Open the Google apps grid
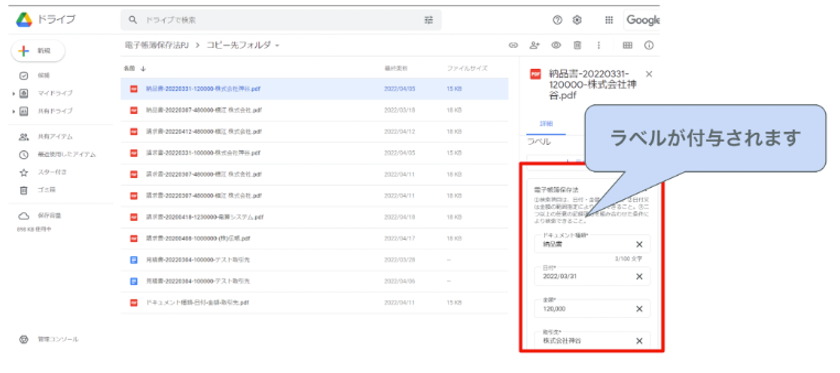 click(x=609, y=20)
